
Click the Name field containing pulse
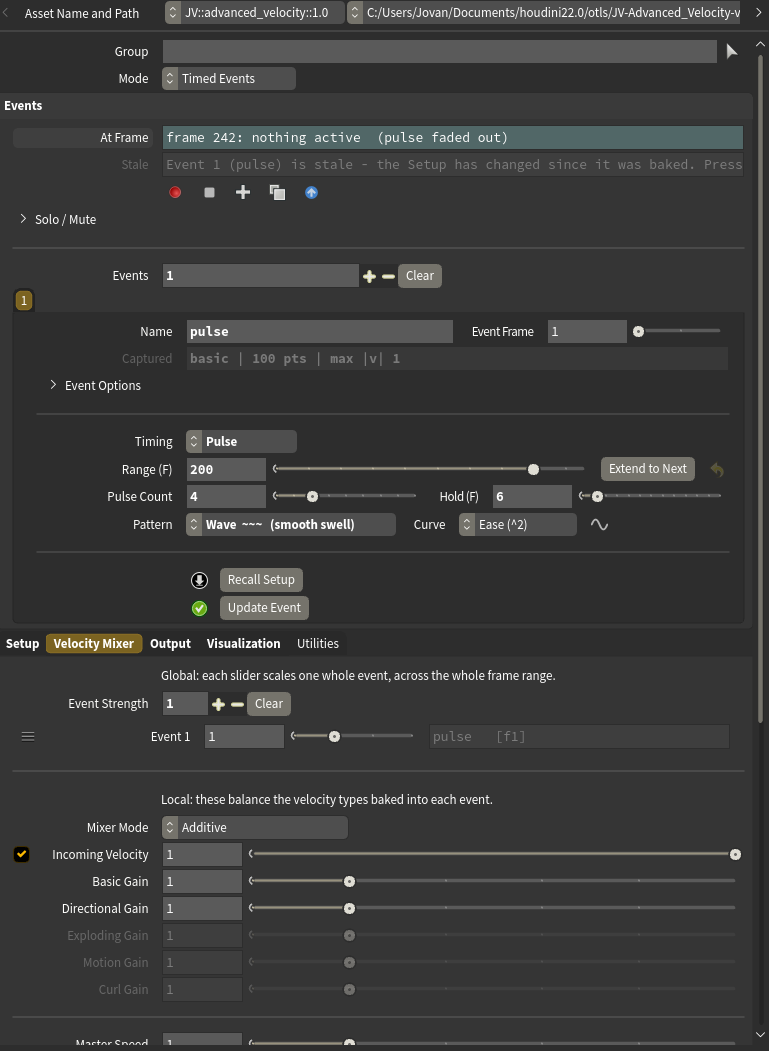320,332
